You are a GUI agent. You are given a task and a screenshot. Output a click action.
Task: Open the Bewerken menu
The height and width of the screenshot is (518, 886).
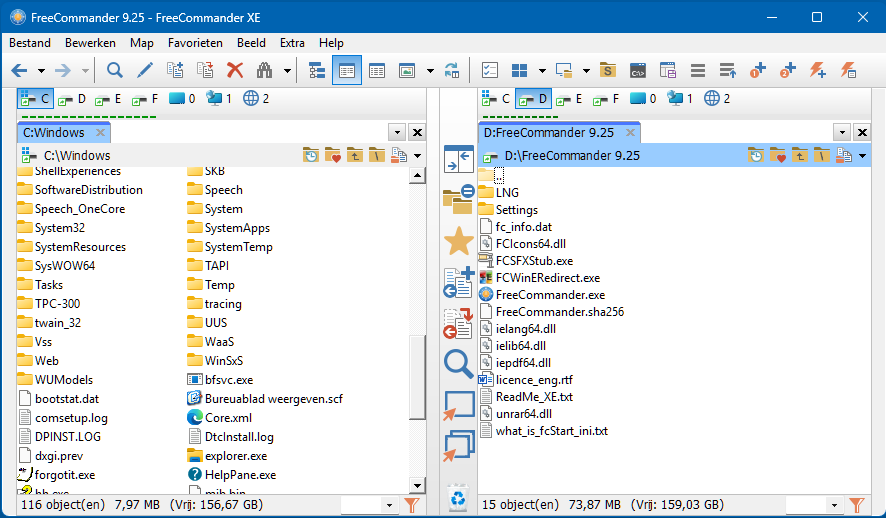pos(90,43)
